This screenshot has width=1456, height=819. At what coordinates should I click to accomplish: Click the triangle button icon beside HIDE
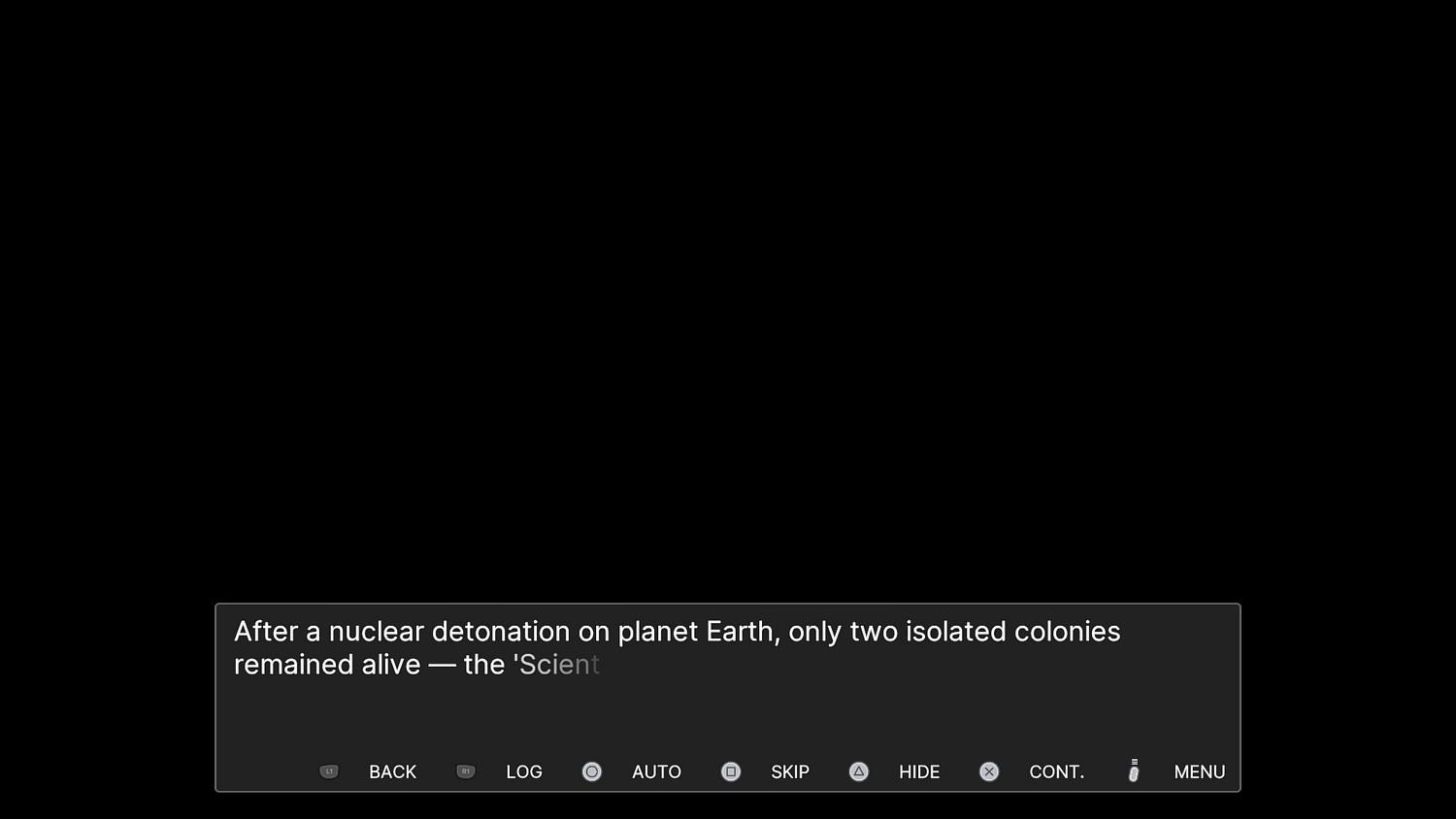[x=859, y=771]
